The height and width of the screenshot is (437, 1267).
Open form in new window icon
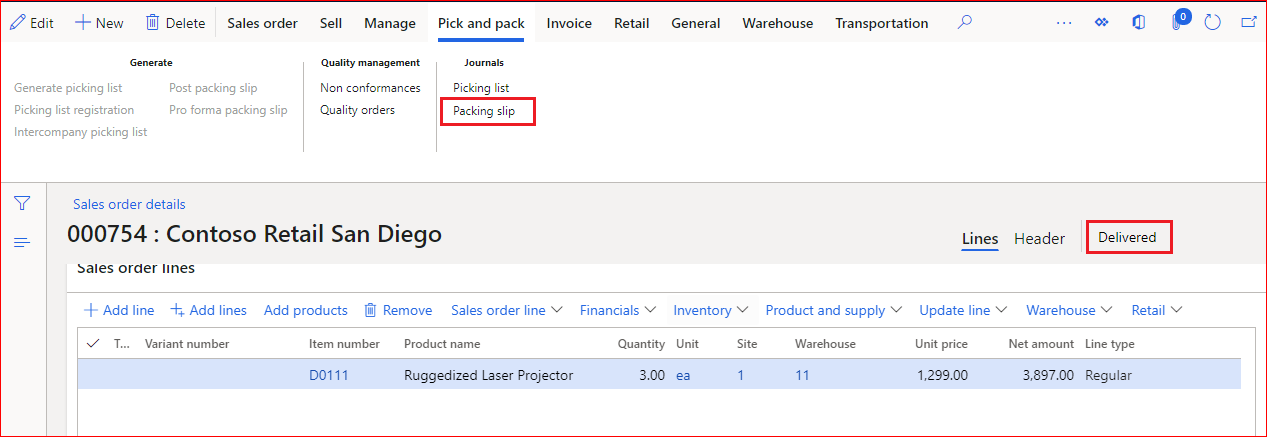pyautogui.click(x=1248, y=23)
